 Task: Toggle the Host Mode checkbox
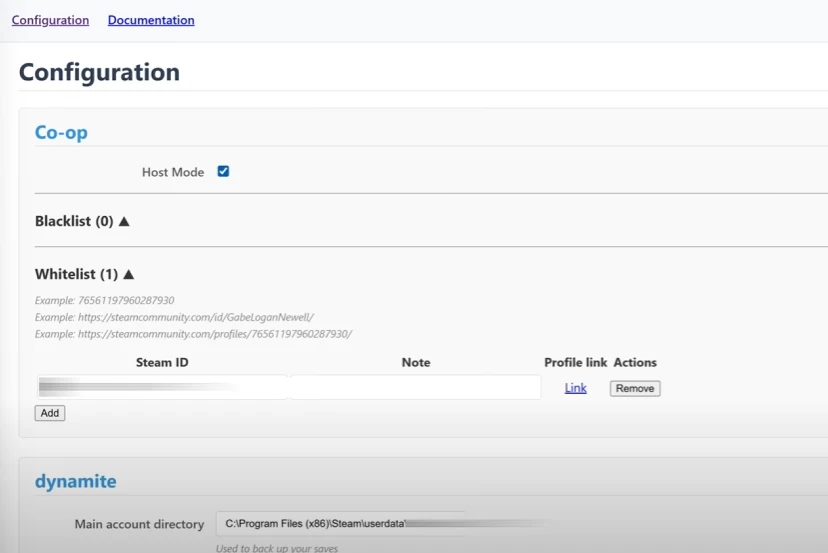point(223,171)
